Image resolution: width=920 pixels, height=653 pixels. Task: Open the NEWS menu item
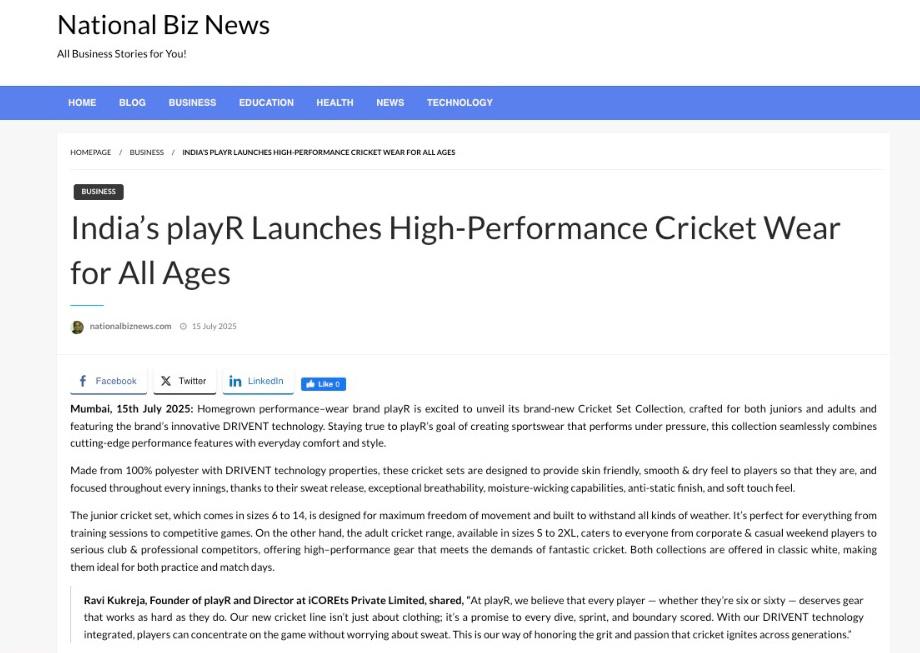coord(390,103)
